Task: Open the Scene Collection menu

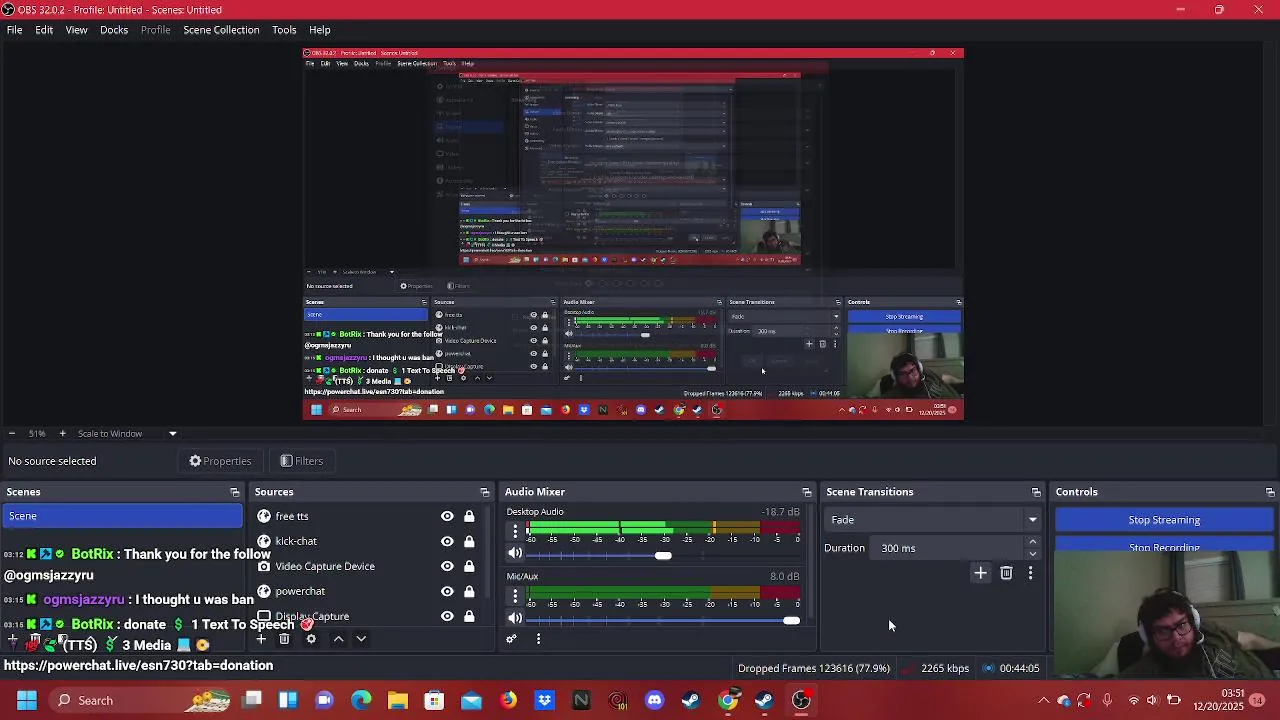Action: [x=221, y=30]
